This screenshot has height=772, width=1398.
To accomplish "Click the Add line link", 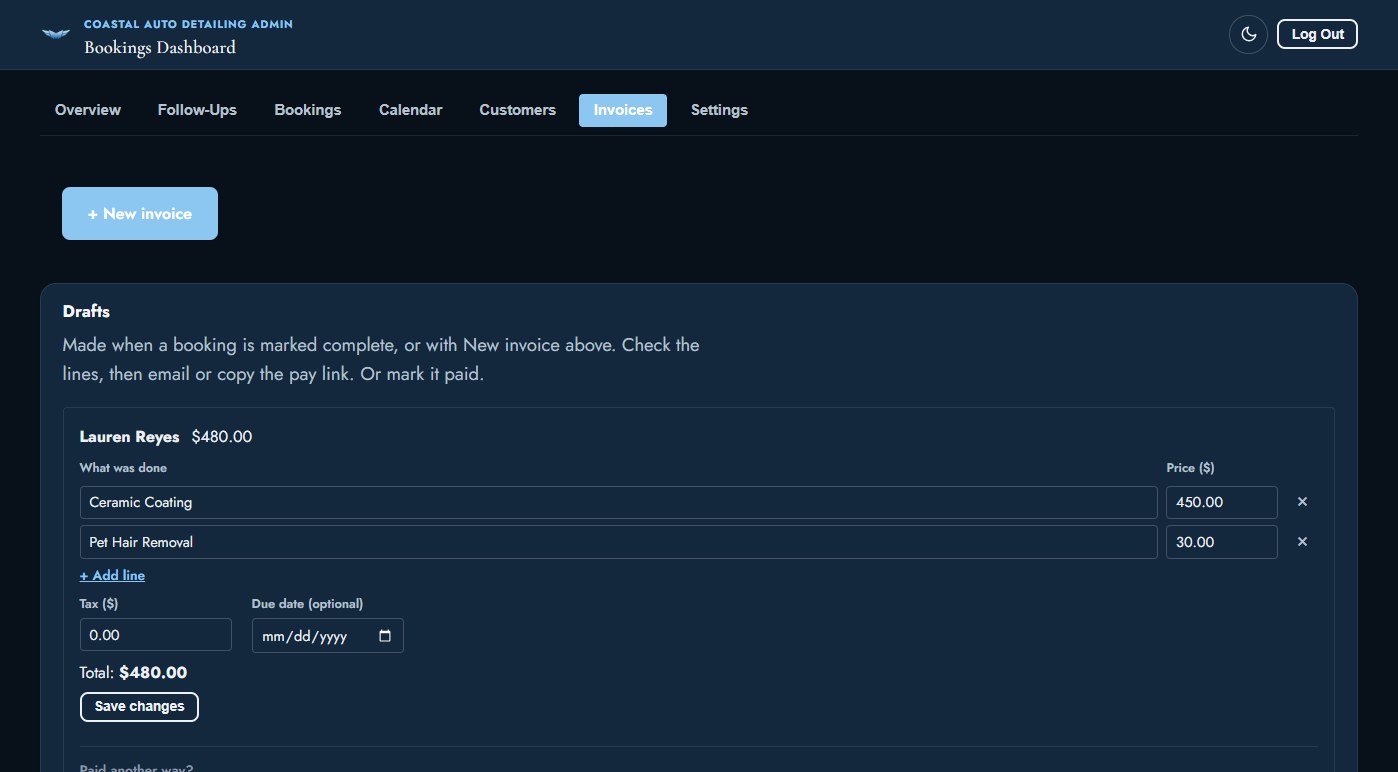I will (112, 575).
